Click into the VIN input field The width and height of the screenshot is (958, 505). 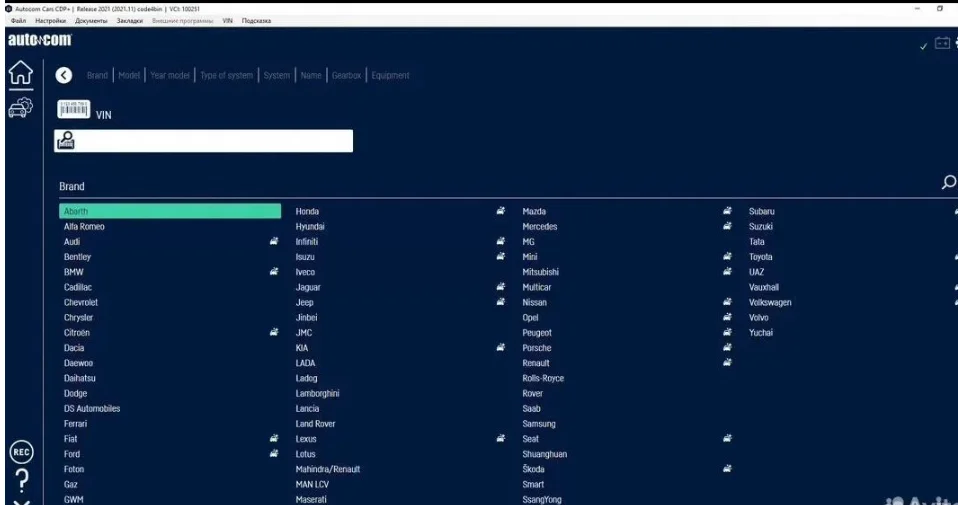click(x=203, y=141)
